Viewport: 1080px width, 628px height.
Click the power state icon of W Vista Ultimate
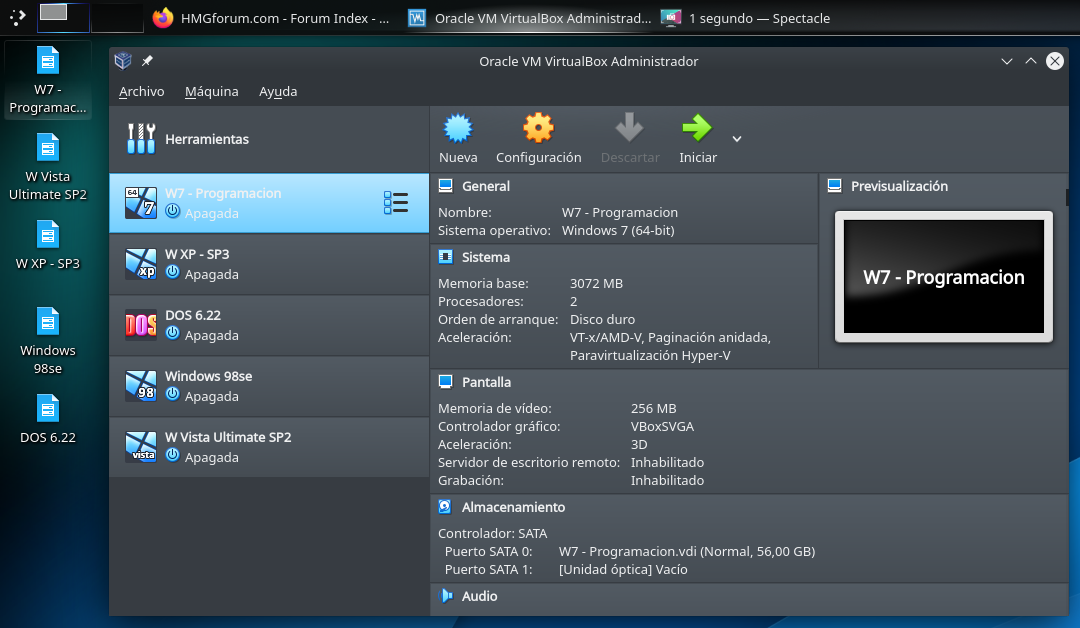[x=172, y=456]
